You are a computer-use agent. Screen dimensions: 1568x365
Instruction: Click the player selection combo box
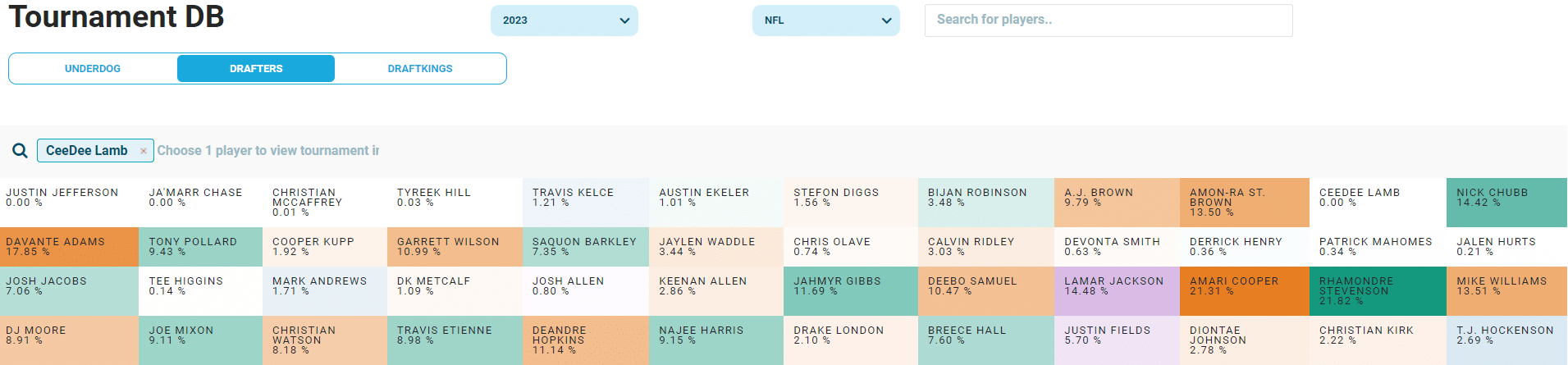[267, 151]
